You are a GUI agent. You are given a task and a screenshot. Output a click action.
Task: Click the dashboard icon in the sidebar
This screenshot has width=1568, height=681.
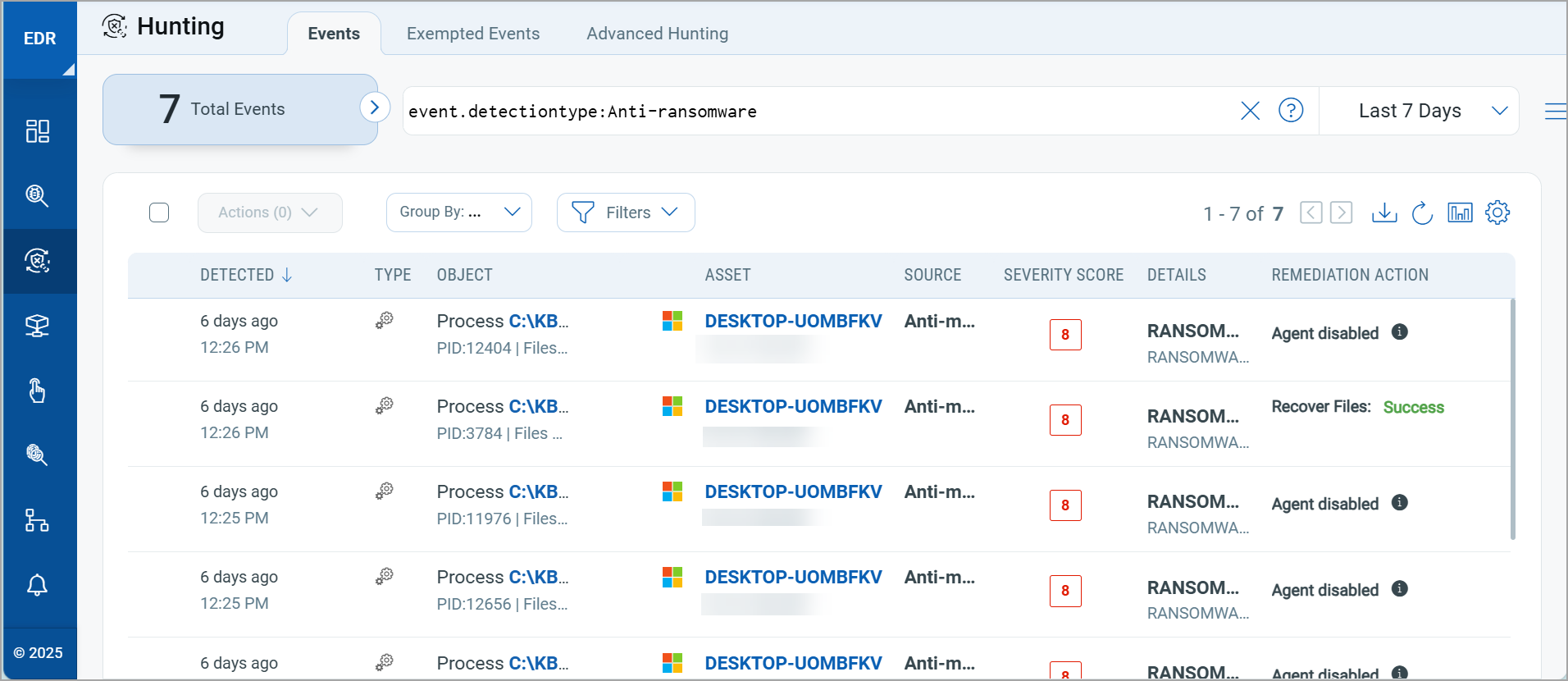click(38, 131)
